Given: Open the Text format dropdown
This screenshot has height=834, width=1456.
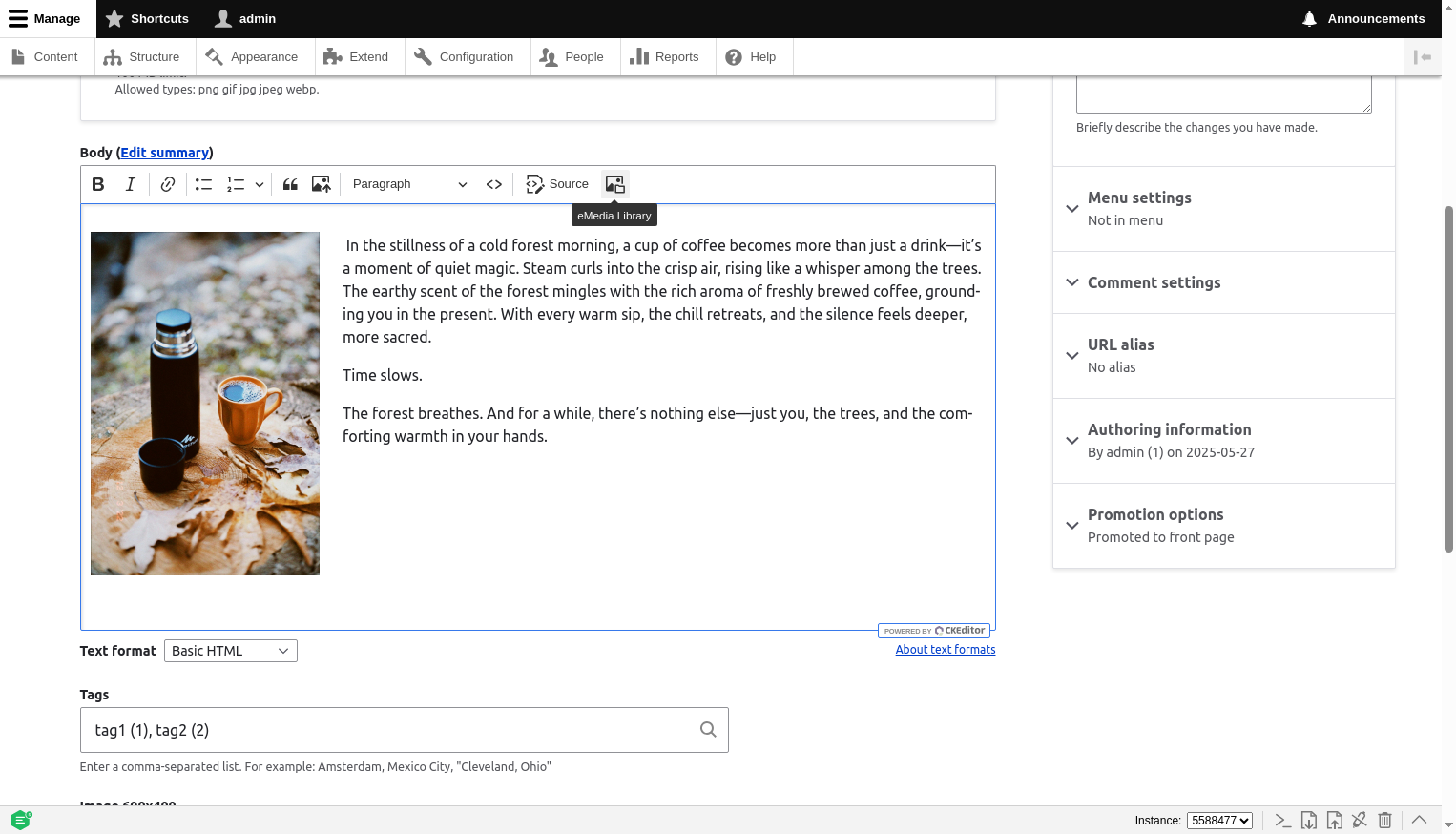Looking at the screenshot, I should click(230, 651).
